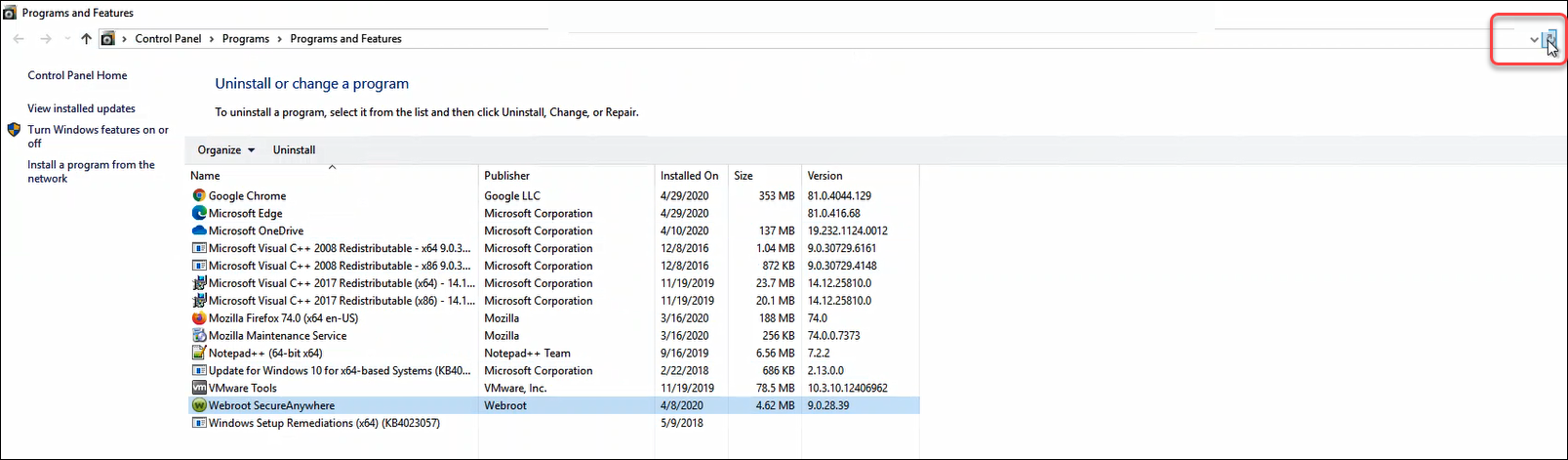Sort by the Version column header
This screenshot has width=1568, height=460.
coord(861,176)
